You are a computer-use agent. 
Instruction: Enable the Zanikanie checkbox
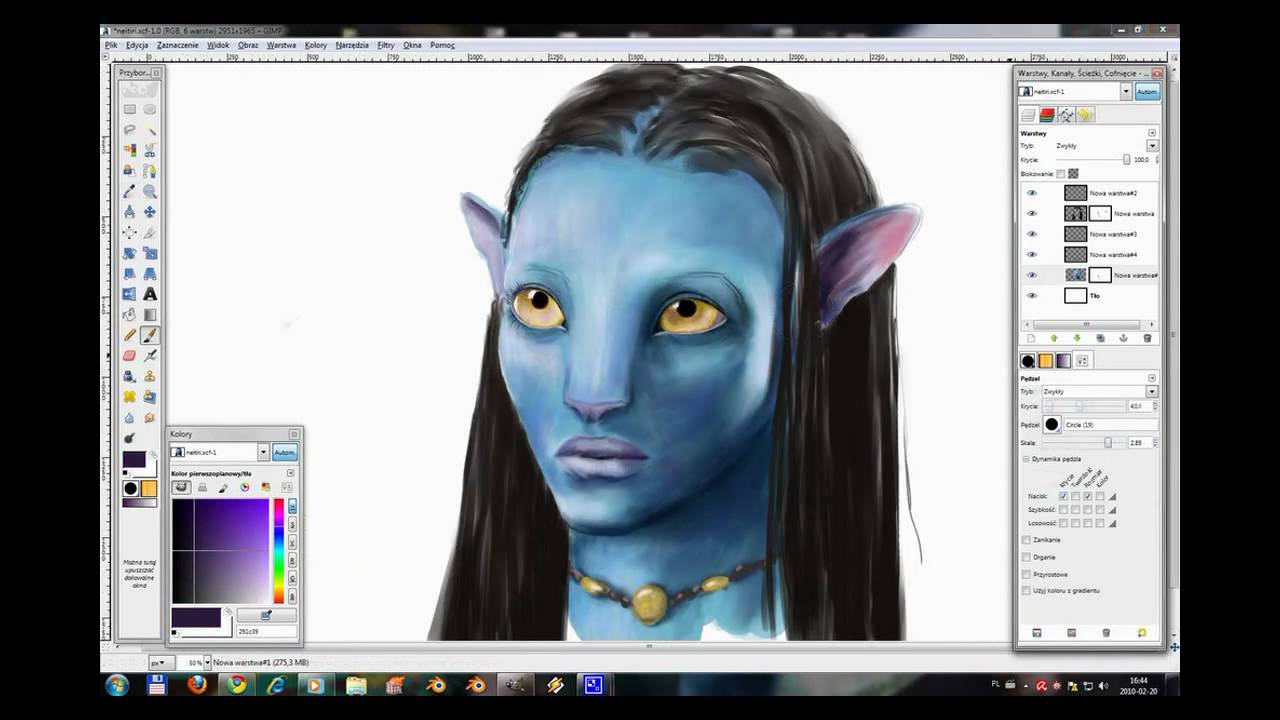1026,540
